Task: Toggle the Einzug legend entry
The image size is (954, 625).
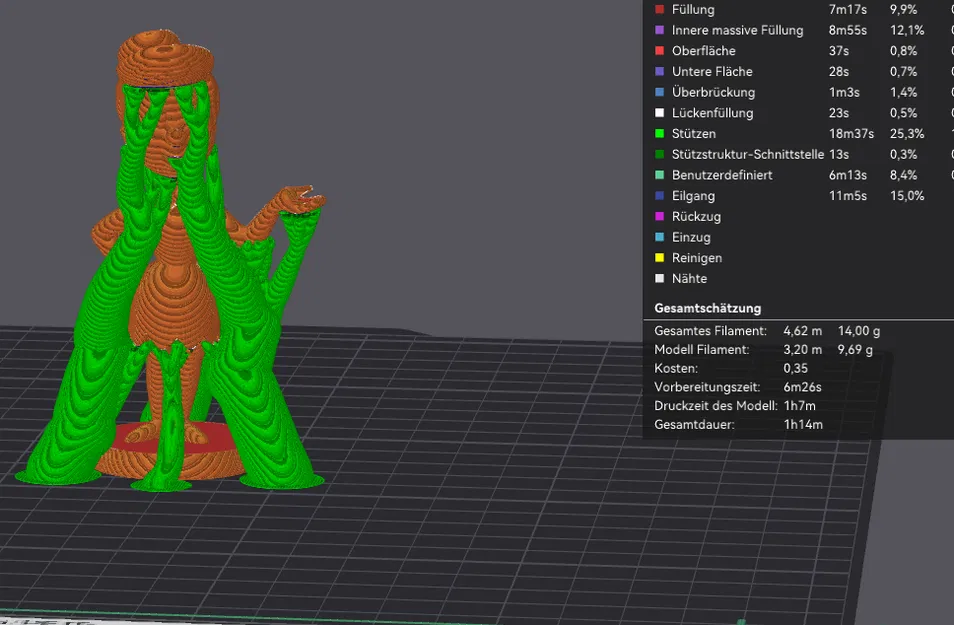Action: (692, 237)
